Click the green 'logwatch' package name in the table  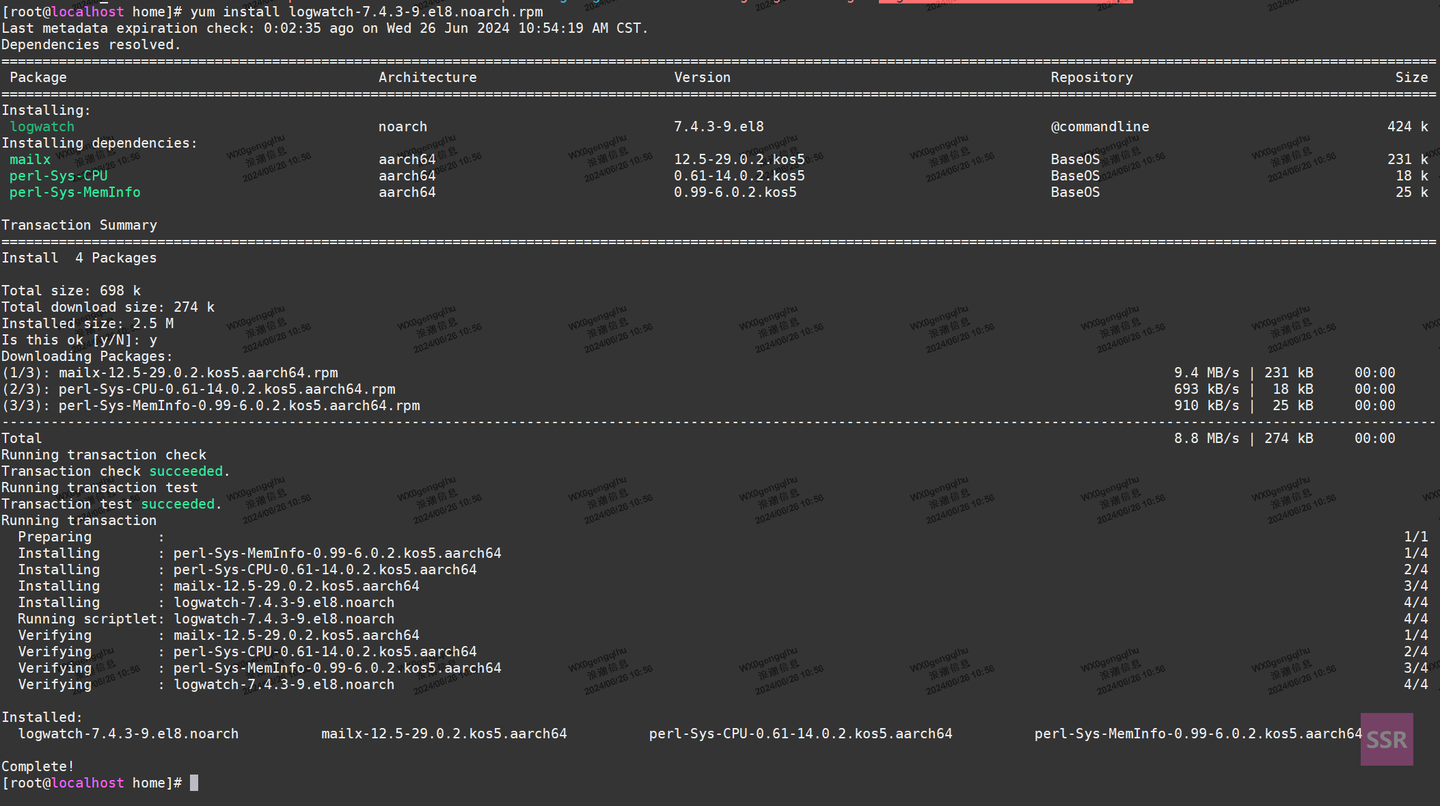(x=42, y=127)
